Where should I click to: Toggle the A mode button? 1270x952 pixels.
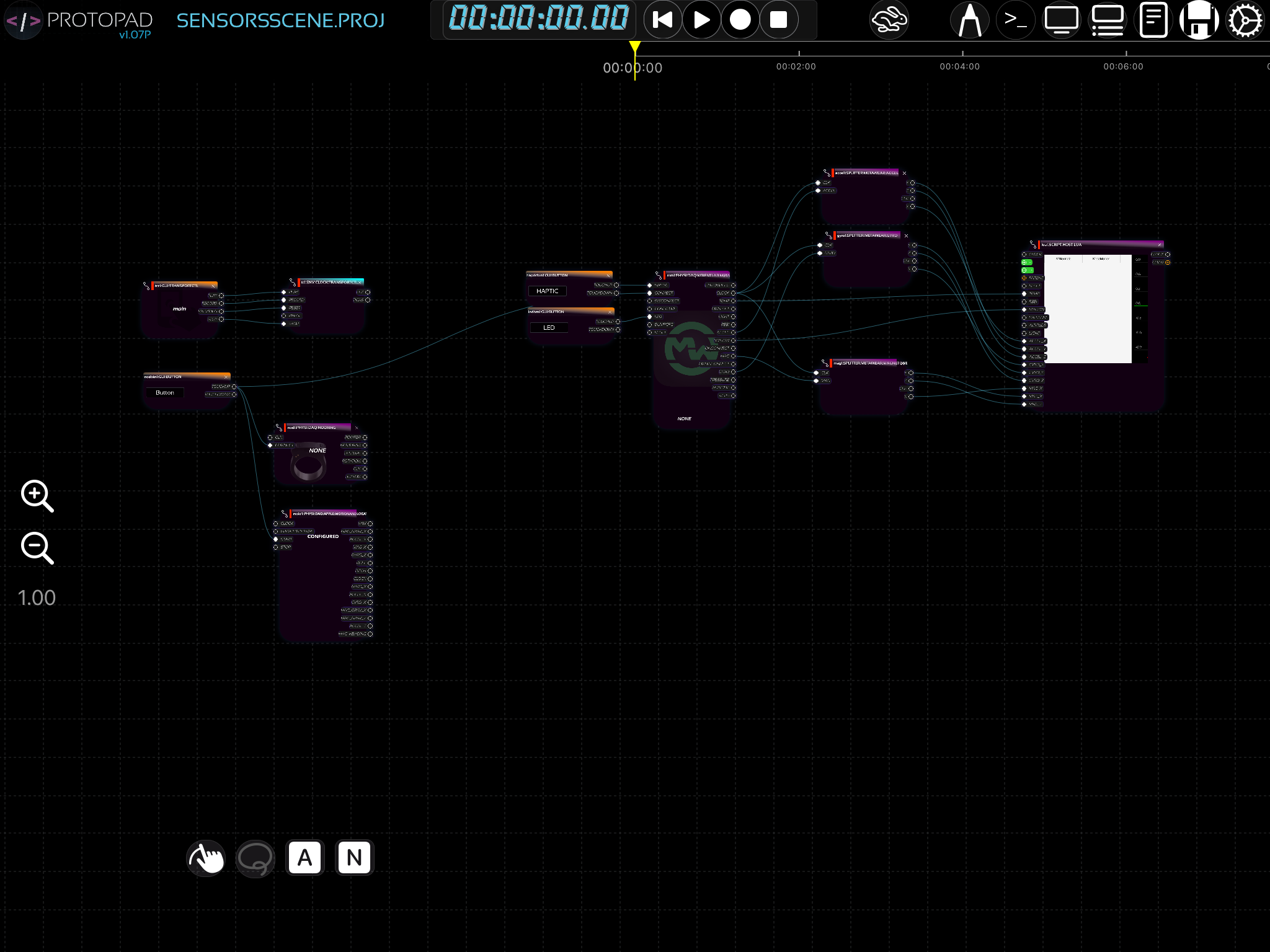coord(304,858)
